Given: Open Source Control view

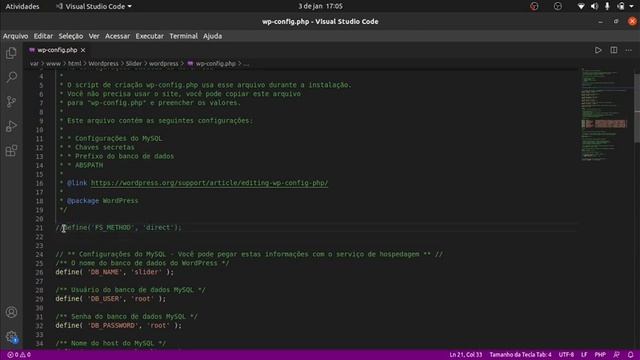Looking at the screenshot, I should tap(11, 102).
